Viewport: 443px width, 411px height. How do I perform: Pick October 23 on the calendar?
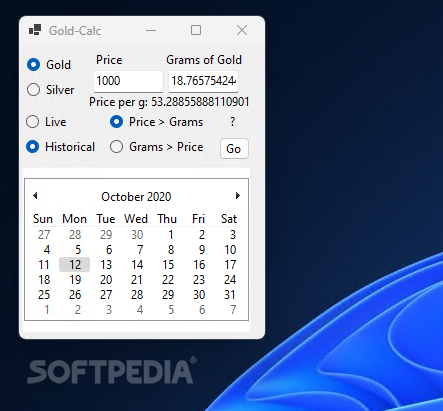pos(199,280)
